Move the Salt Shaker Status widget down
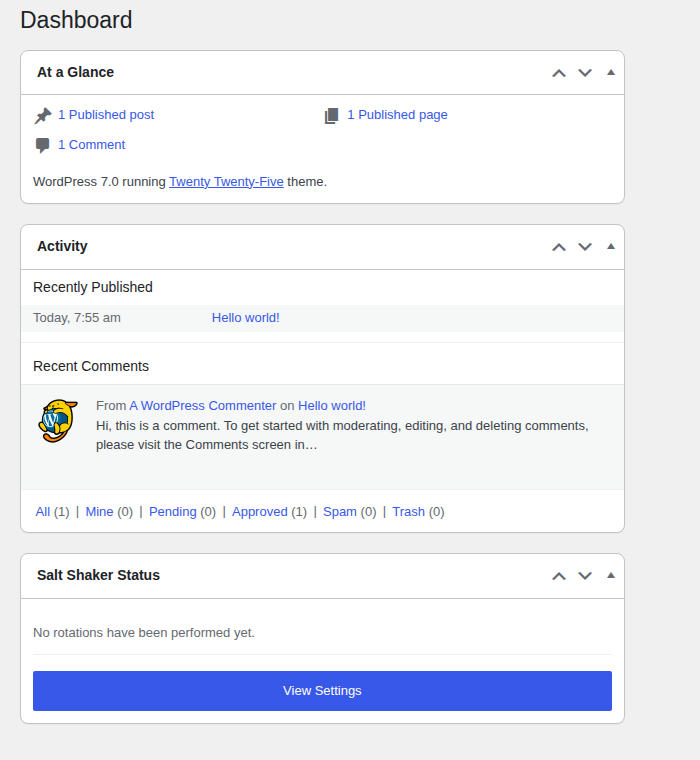This screenshot has width=700, height=760. 585,576
